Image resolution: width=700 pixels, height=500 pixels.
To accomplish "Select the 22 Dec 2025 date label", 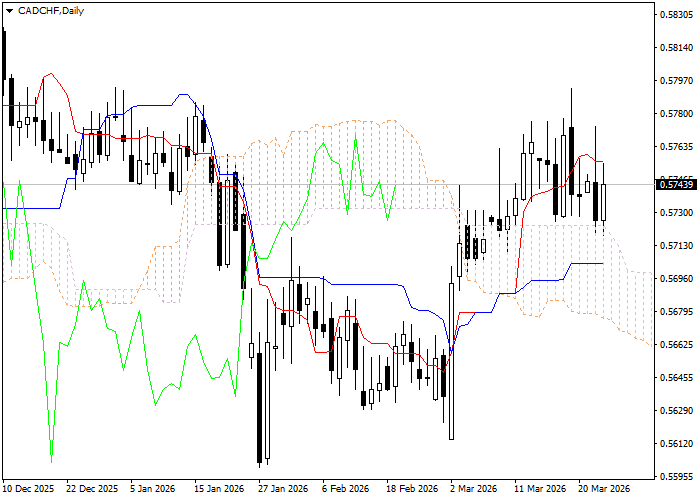I will pyautogui.click(x=92, y=489).
